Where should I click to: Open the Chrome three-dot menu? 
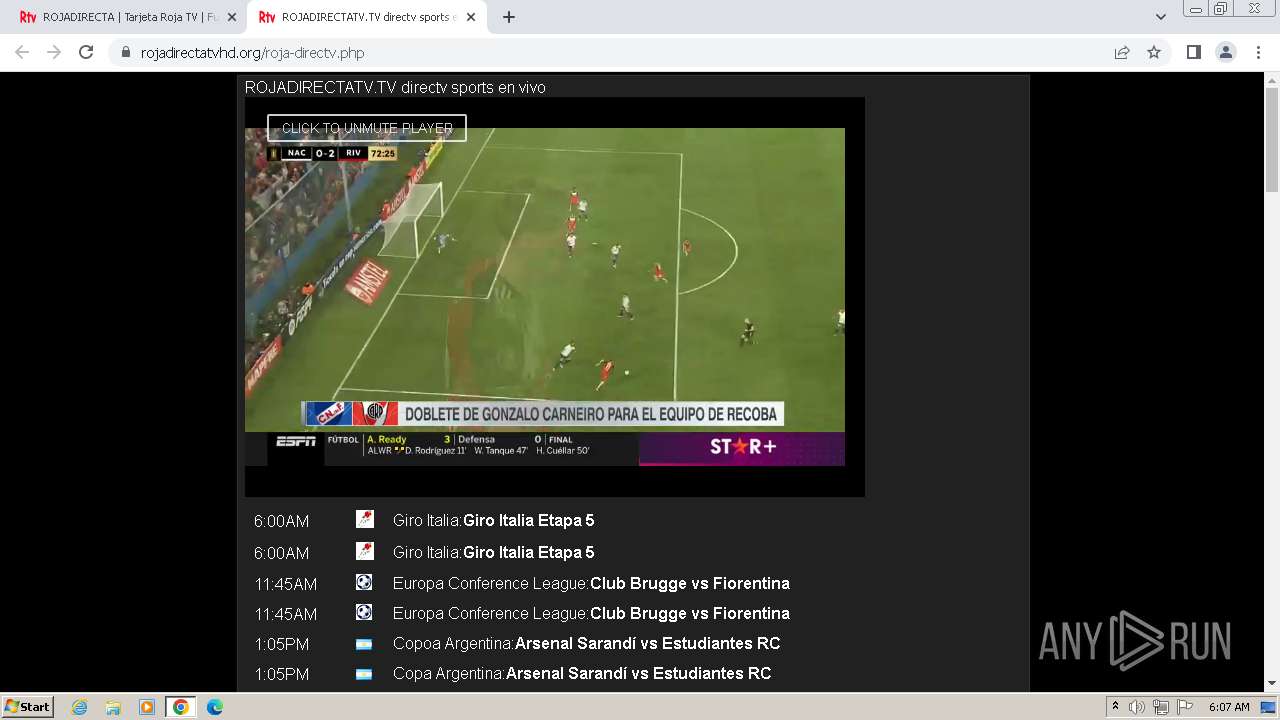[x=1258, y=52]
